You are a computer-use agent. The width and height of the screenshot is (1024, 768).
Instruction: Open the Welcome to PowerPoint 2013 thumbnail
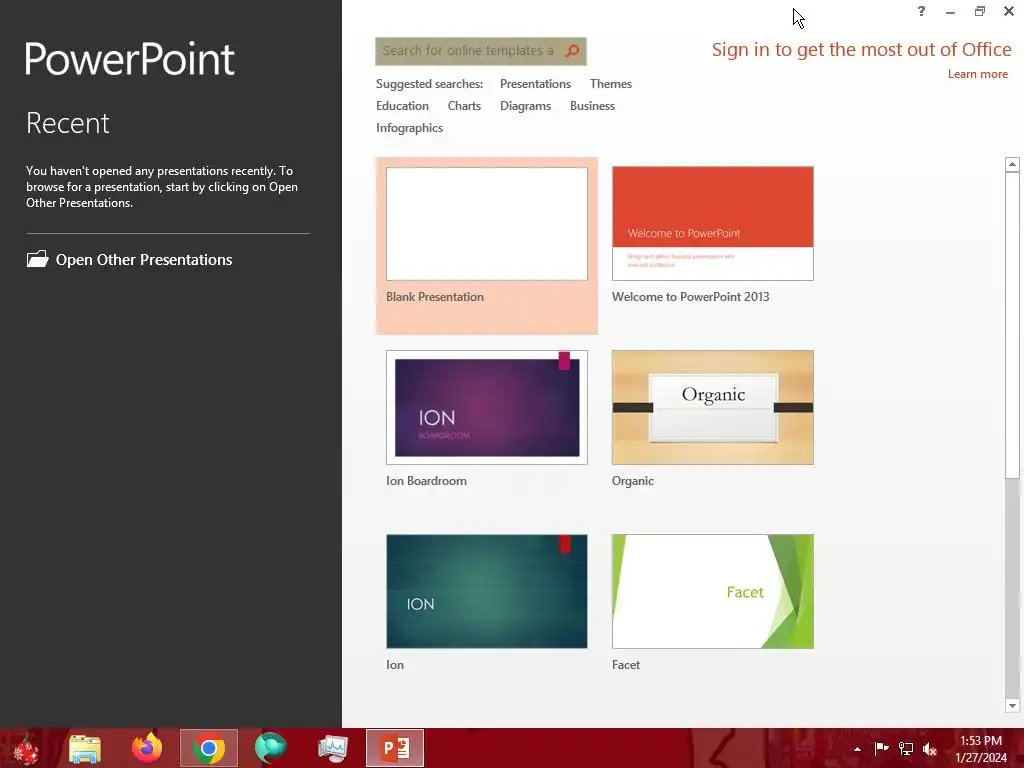[x=712, y=223]
